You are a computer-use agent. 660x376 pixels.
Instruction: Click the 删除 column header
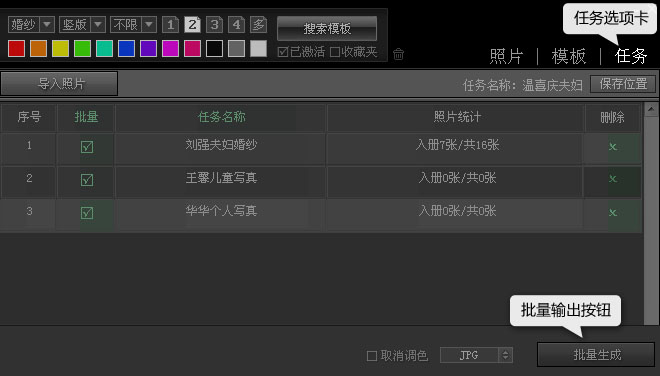(x=612, y=117)
